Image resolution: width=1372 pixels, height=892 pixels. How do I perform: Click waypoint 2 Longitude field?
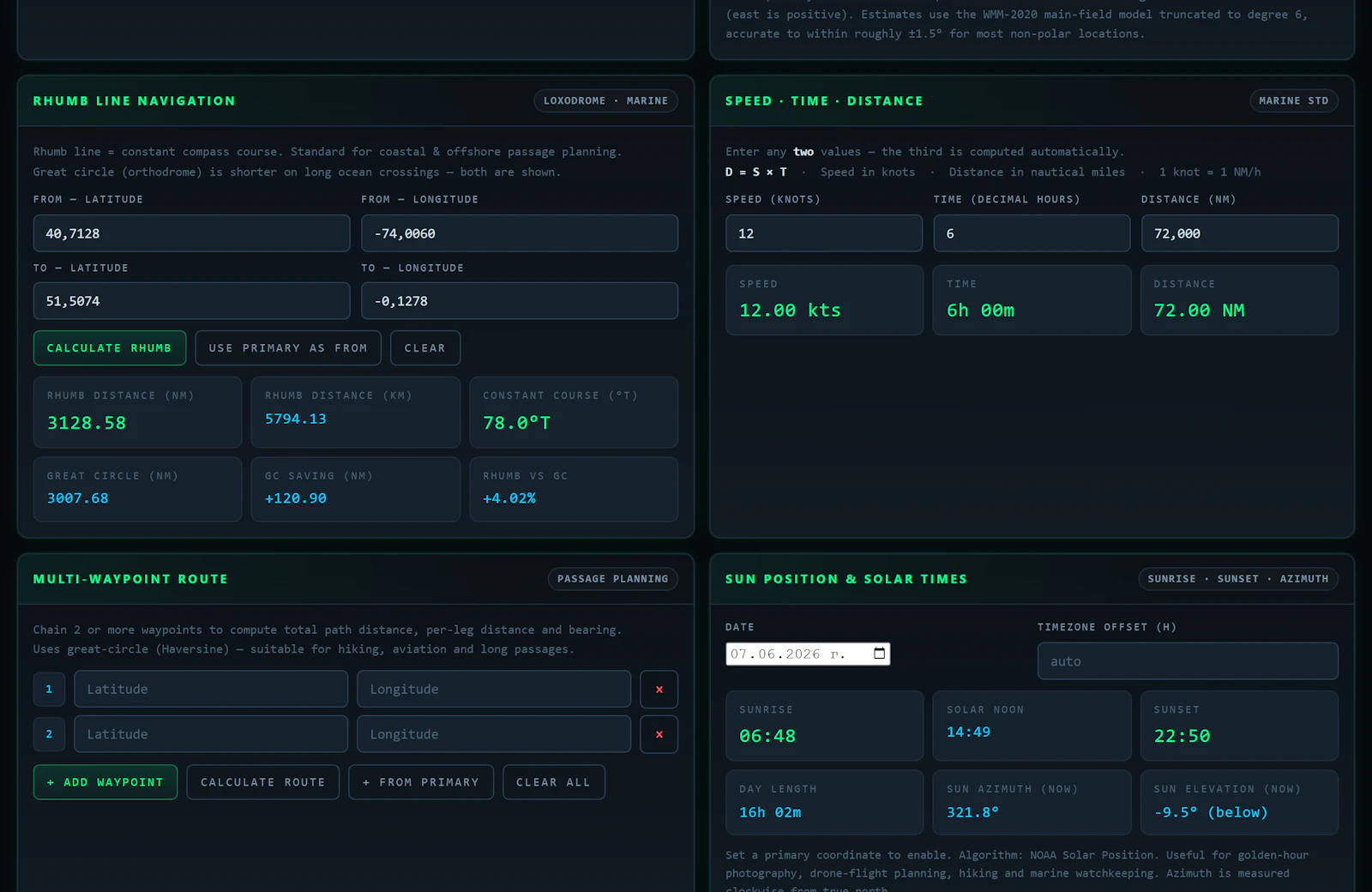pyautogui.click(x=494, y=734)
